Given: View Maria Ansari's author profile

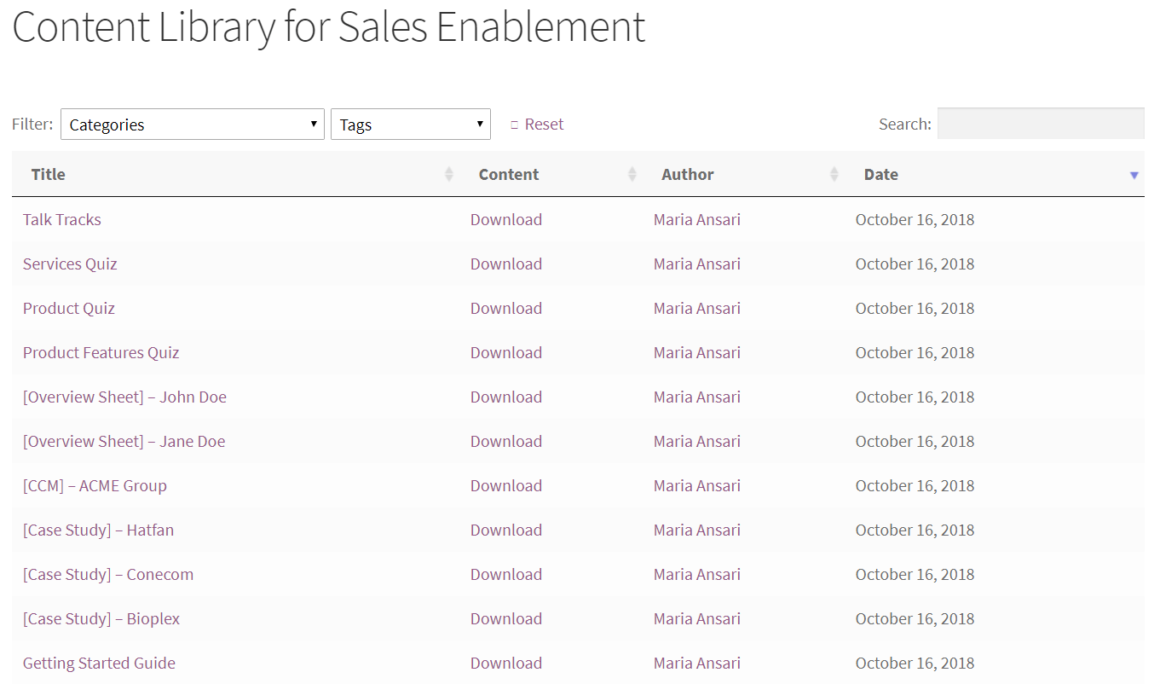Looking at the screenshot, I should (696, 219).
